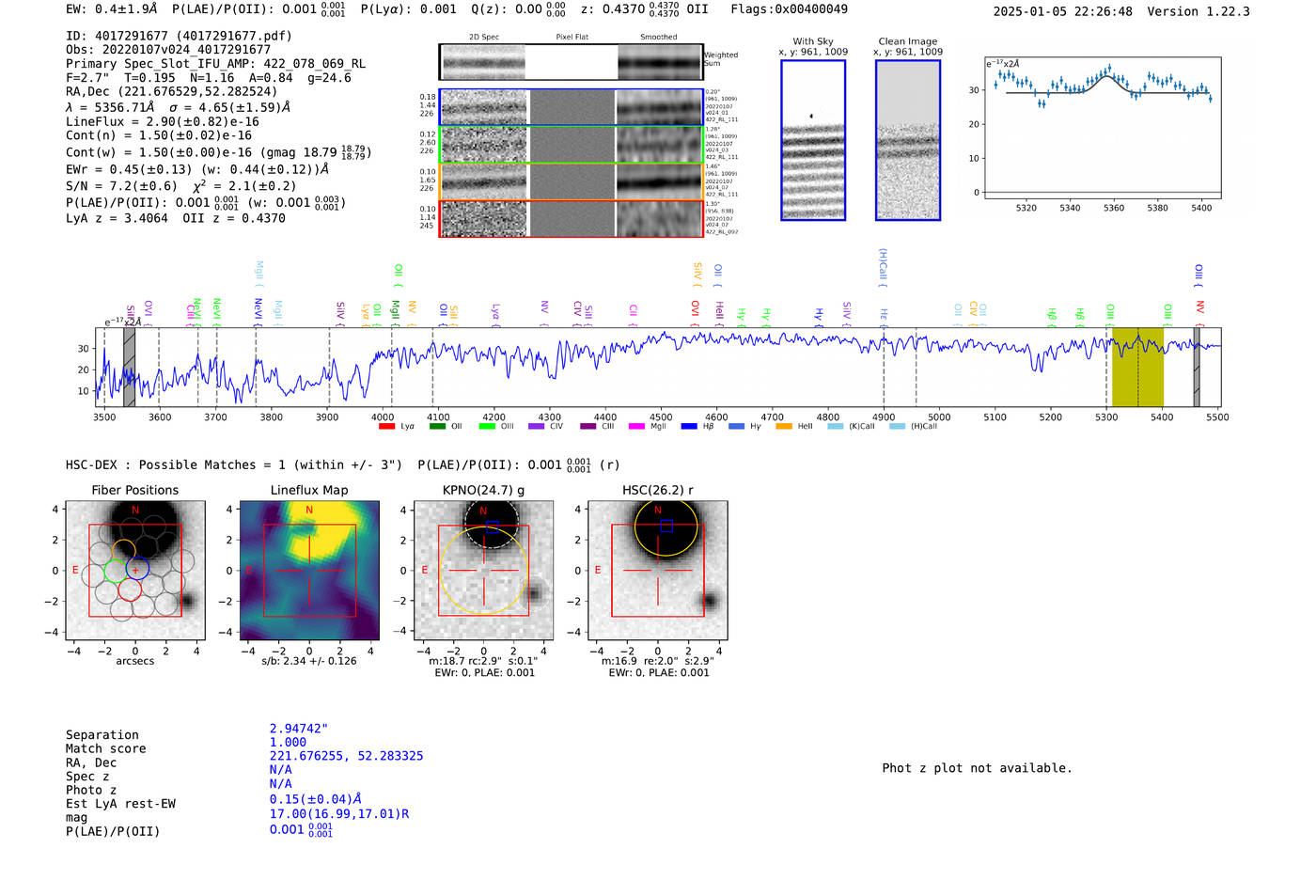Click the blue fiber circle with red cross
The image size is (1316, 896).
[137, 569]
